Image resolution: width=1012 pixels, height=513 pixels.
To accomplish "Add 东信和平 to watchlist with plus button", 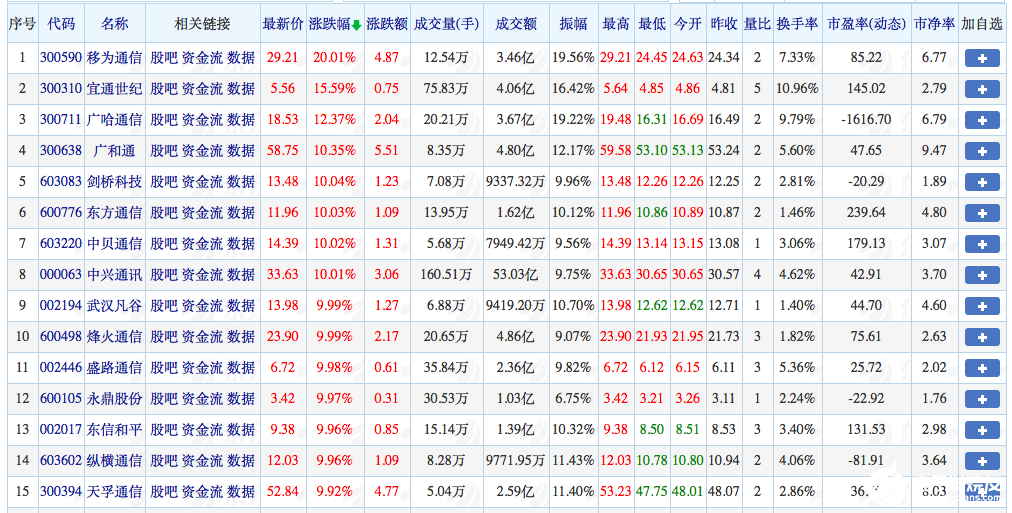I will (x=982, y=430).
